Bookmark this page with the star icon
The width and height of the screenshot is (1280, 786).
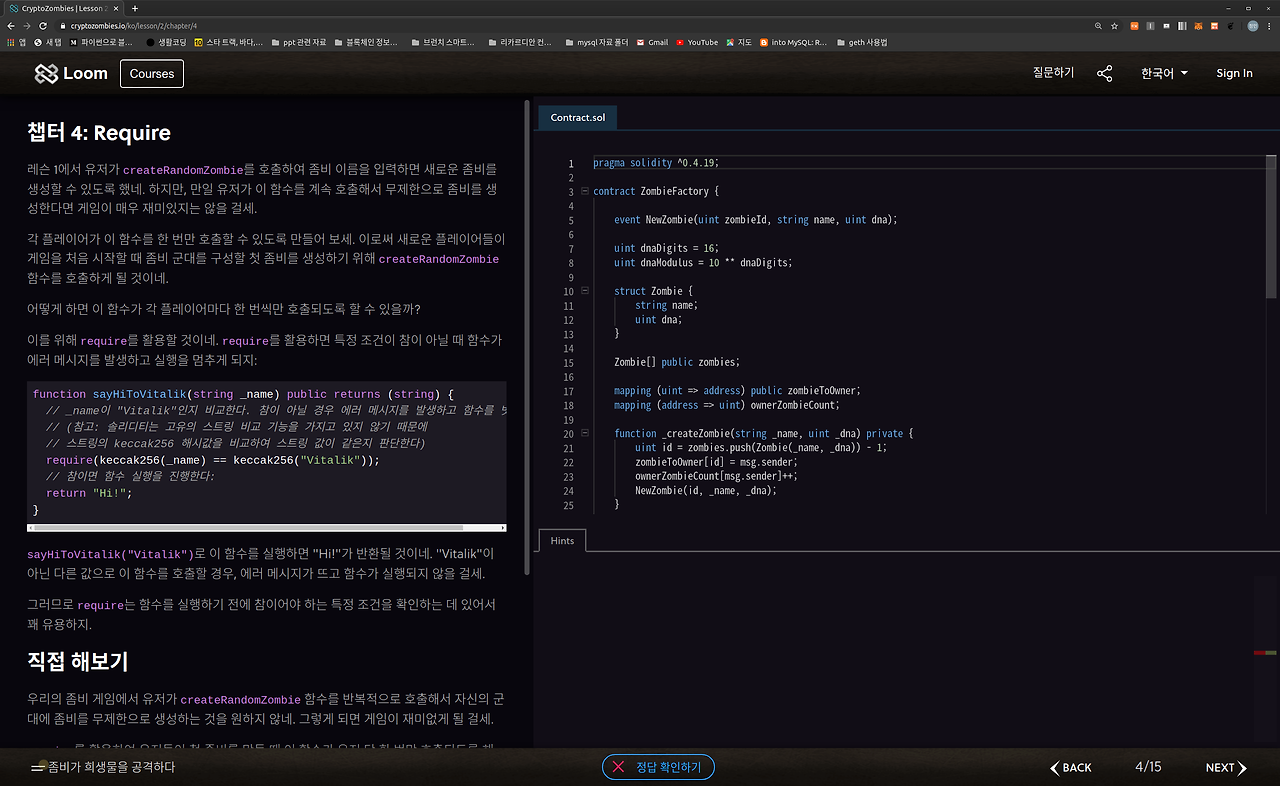[x=1116, y=26]
